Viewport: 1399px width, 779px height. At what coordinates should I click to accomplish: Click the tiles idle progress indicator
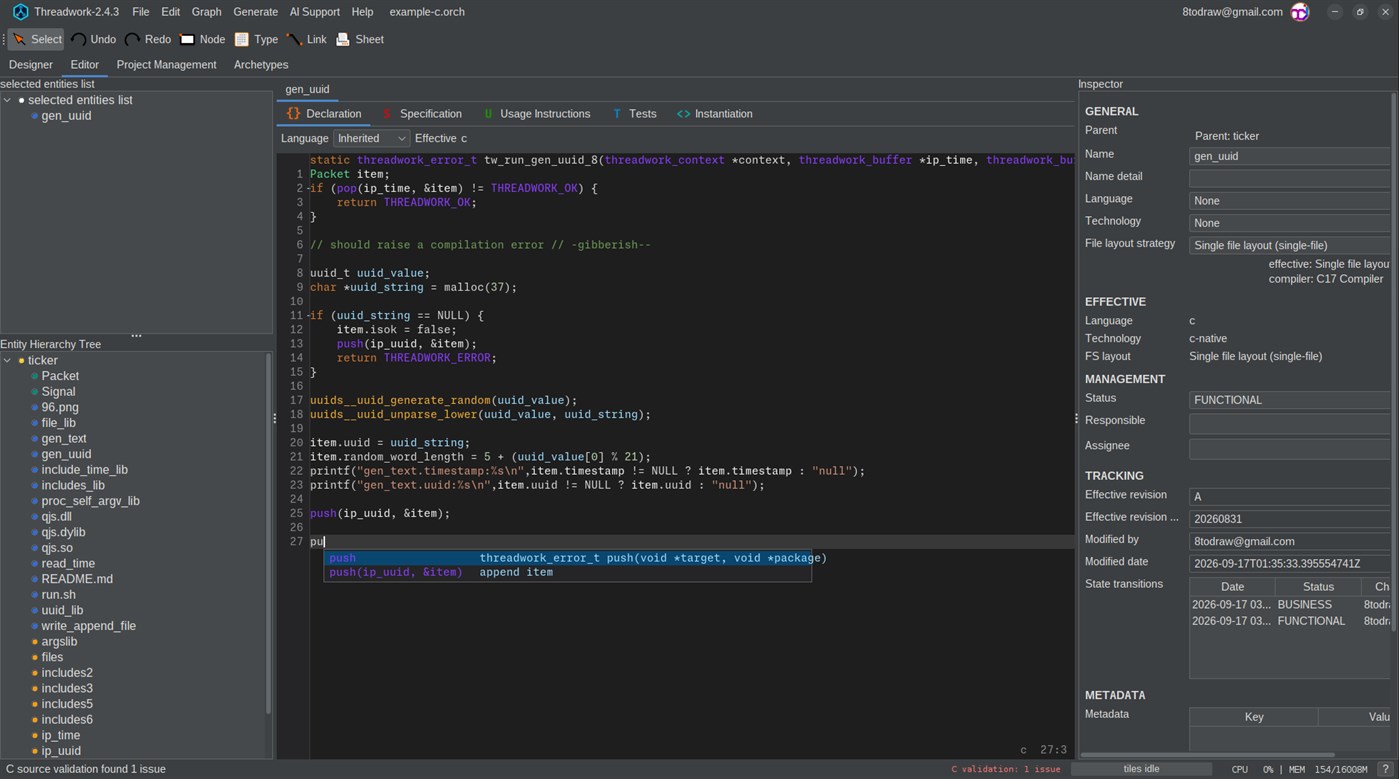click(x=1141, y=769)
